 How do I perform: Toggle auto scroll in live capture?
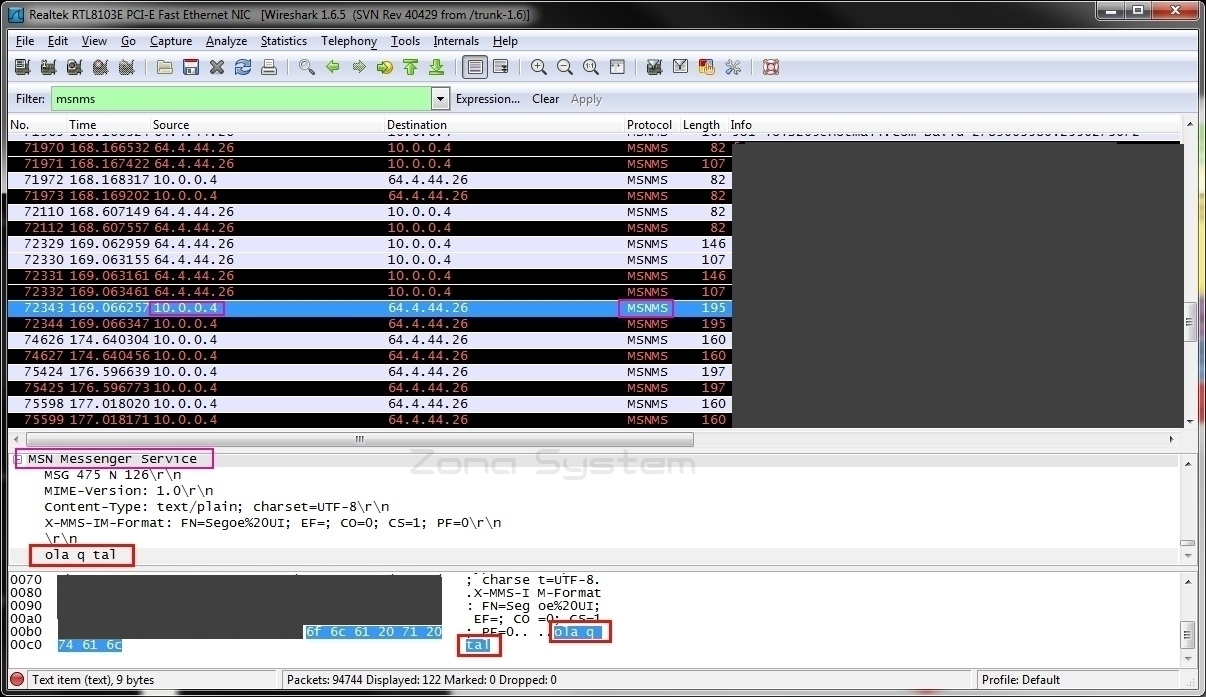(x=501, y=67)
